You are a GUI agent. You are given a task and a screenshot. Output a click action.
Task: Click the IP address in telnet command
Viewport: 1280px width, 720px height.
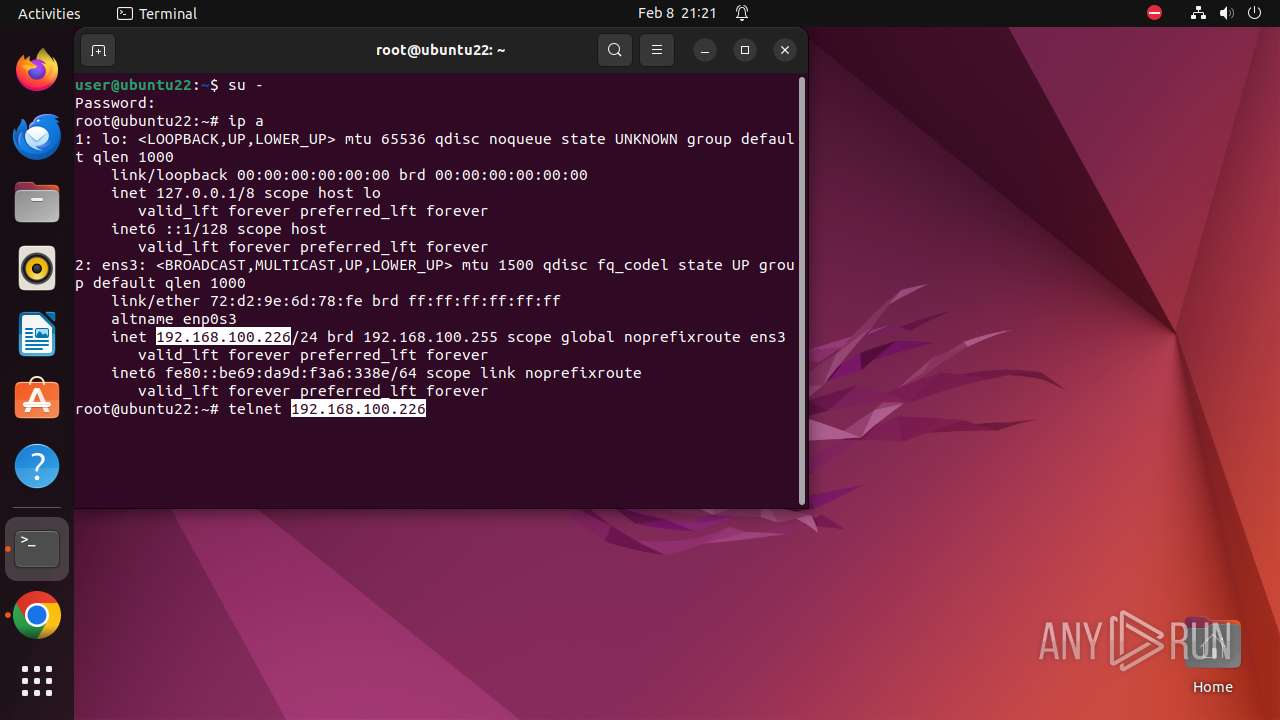pyautogui.click(x=358, y=409)
